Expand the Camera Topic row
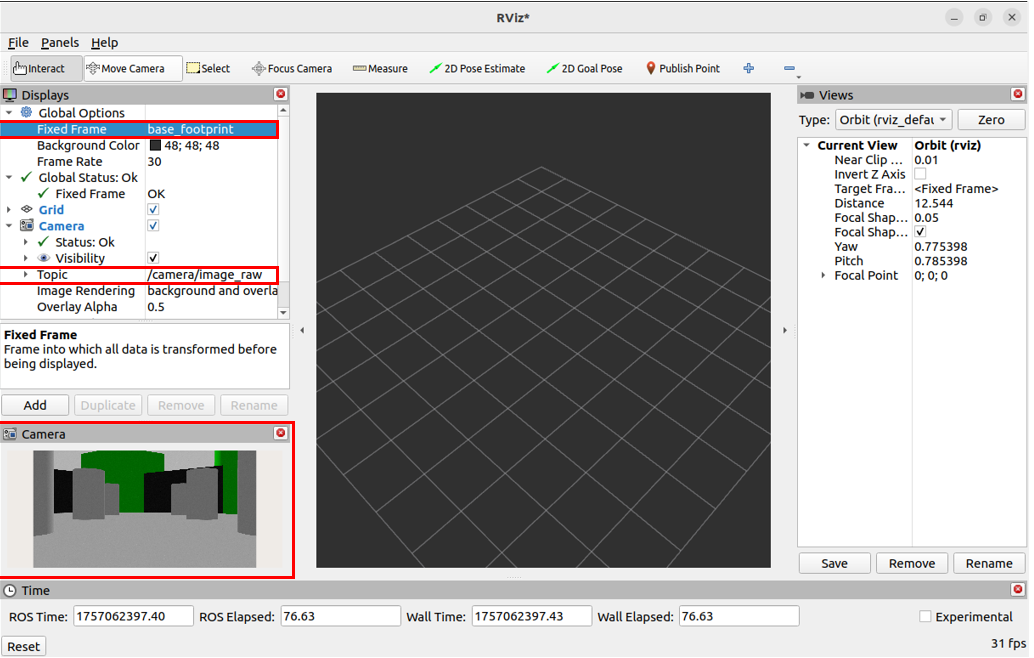1034x658 pixels. (26, 274)
